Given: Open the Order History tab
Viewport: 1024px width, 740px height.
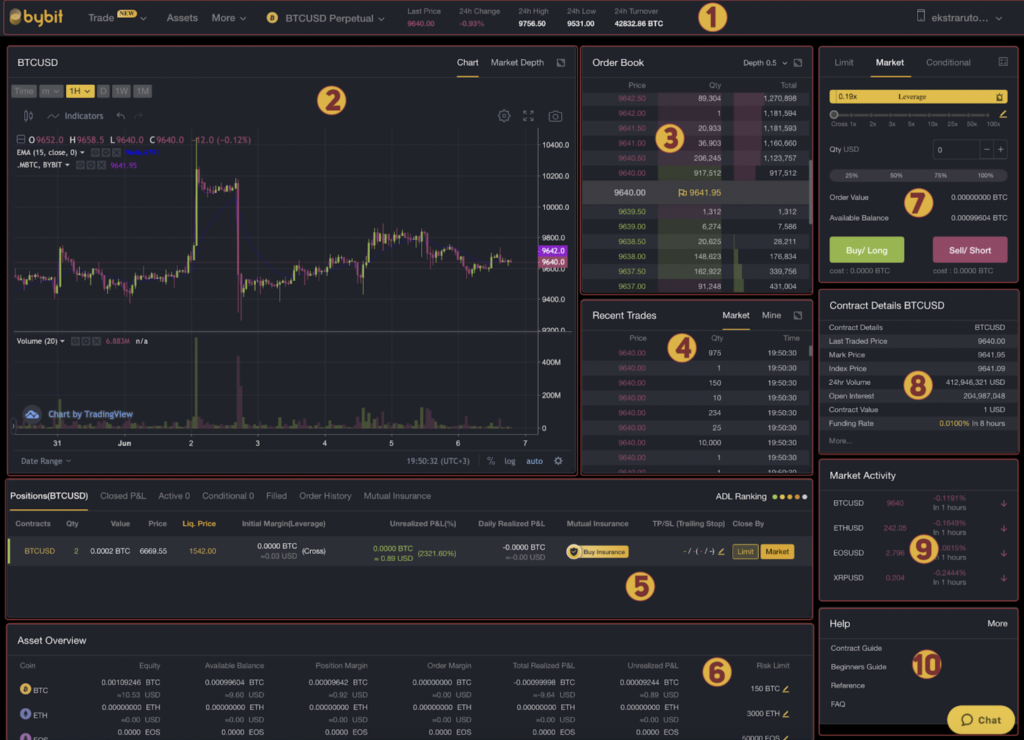Looking at the screenshot, I should (x=325, y=496).
